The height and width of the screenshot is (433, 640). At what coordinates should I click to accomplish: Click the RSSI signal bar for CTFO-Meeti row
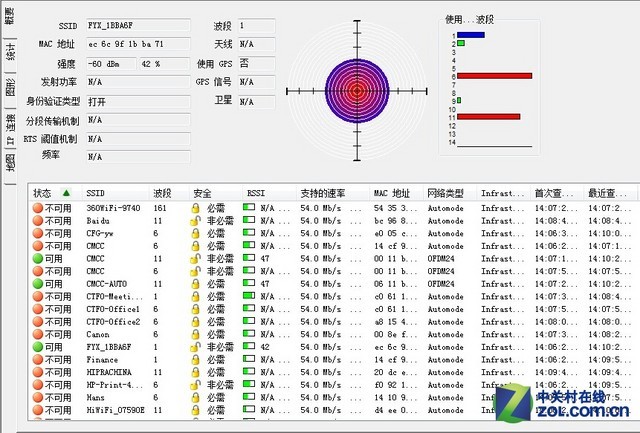coord(249,295)
